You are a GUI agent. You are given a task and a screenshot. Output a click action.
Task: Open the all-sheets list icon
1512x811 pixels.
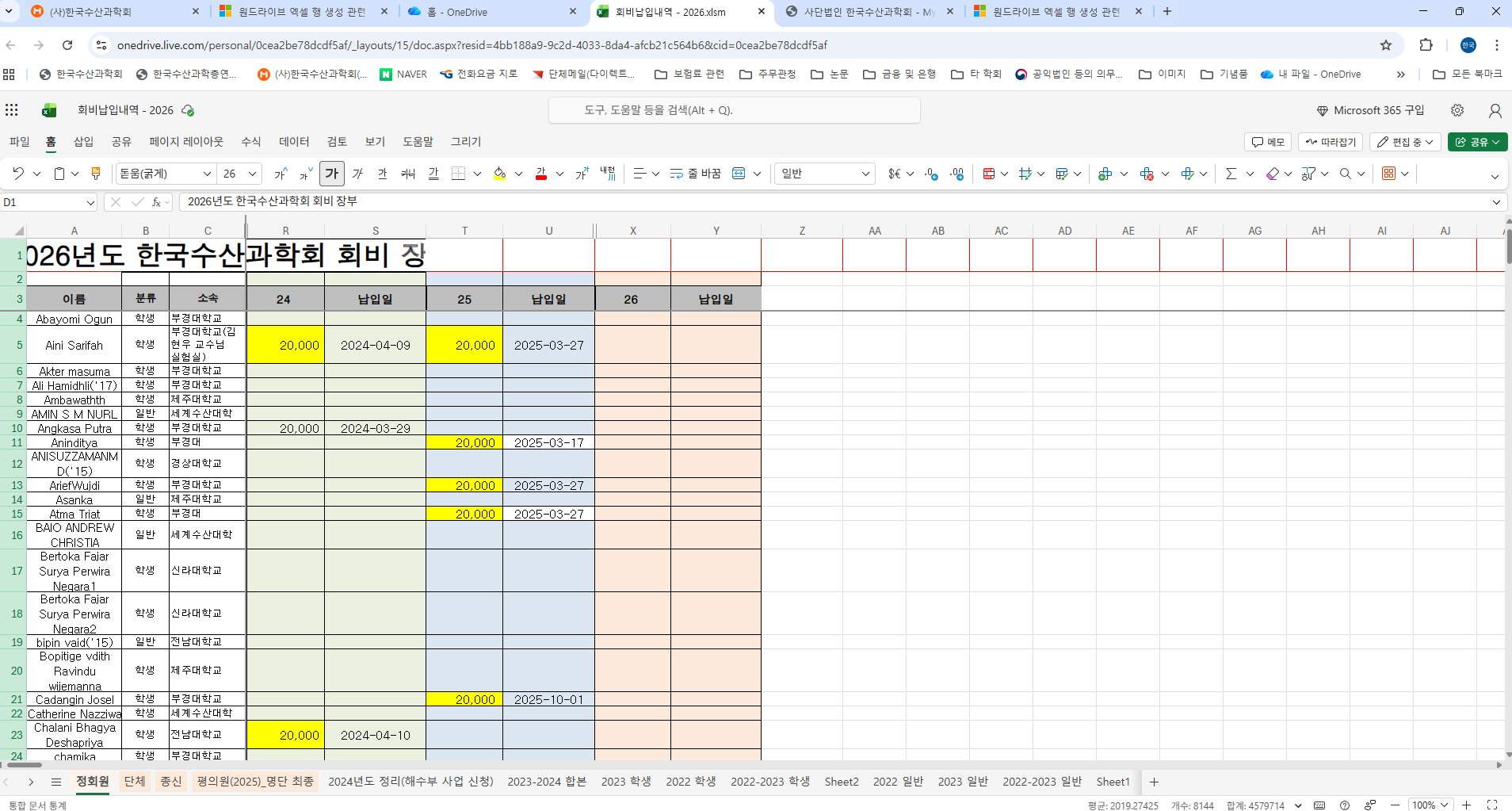(56, 782)
